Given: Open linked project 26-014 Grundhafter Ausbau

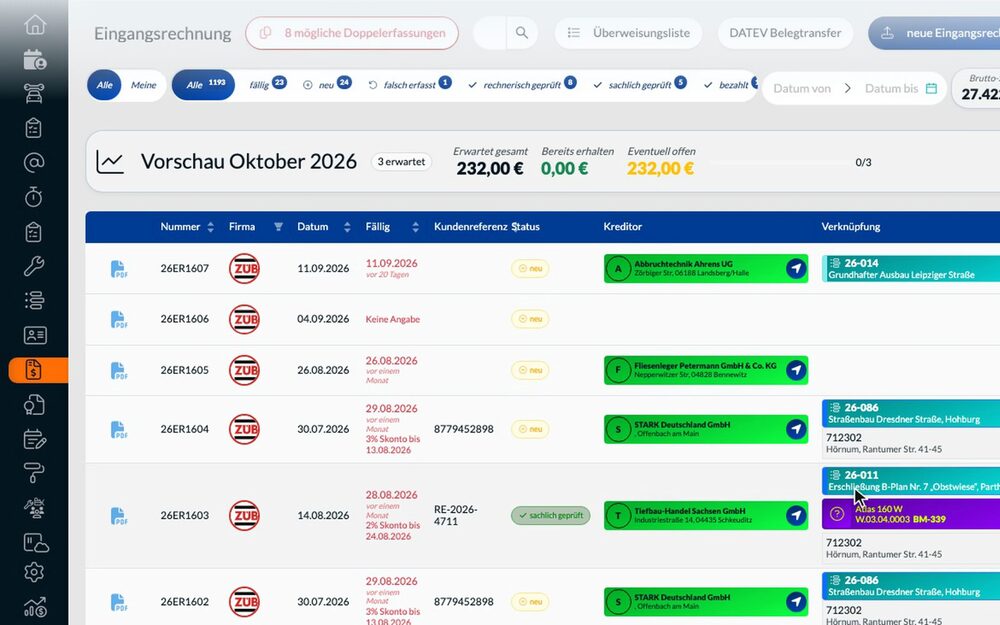Looking at the screenshot, I should coord(911,268).
